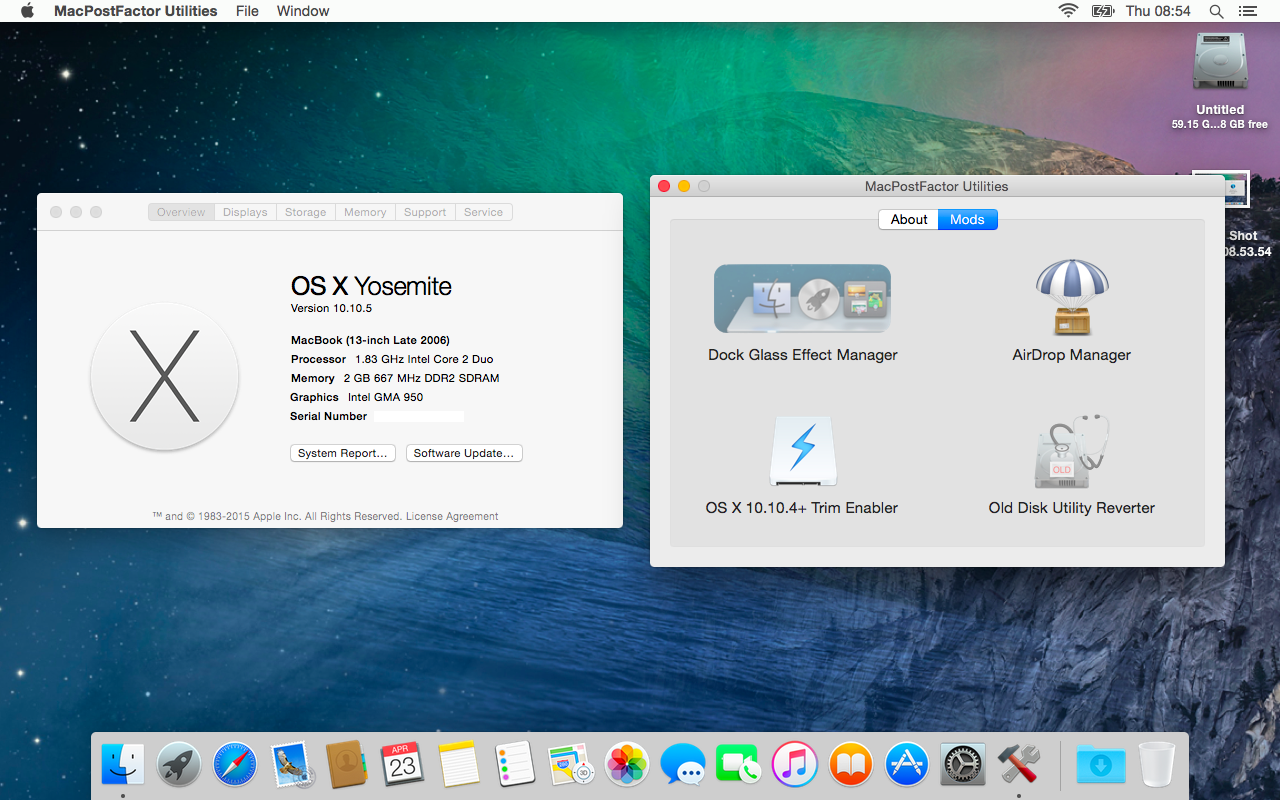Screen dimensions: 1280x800
Task: Open the OS X 10.10.4+ Trim Enabler icon
Action: pyautogui.click(x=802, y=451)
